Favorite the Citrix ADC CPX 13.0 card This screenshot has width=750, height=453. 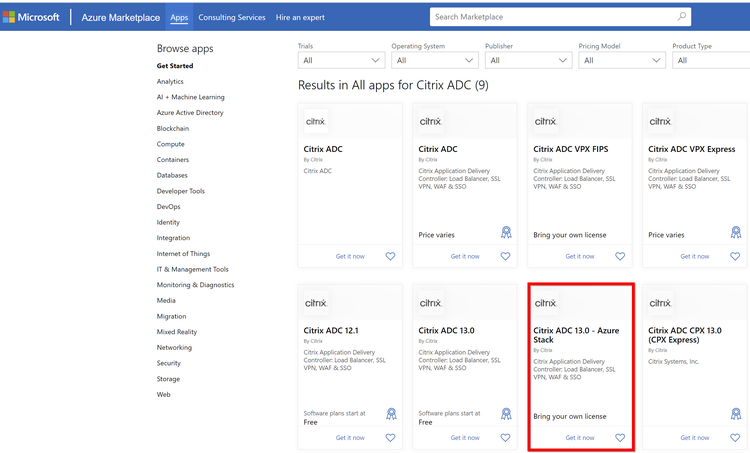735,438
